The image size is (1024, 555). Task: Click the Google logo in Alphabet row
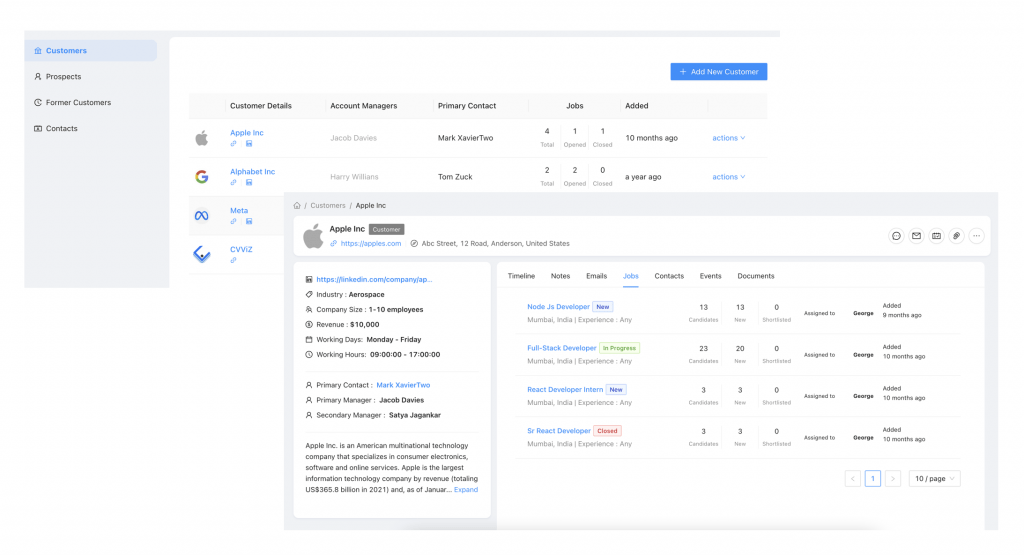tap(202, 176)
